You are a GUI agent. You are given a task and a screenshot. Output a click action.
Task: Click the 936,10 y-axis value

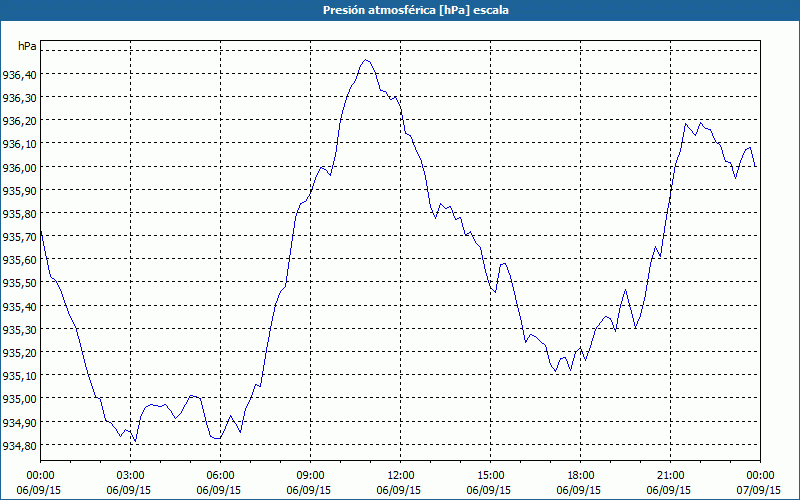(19, 144)
